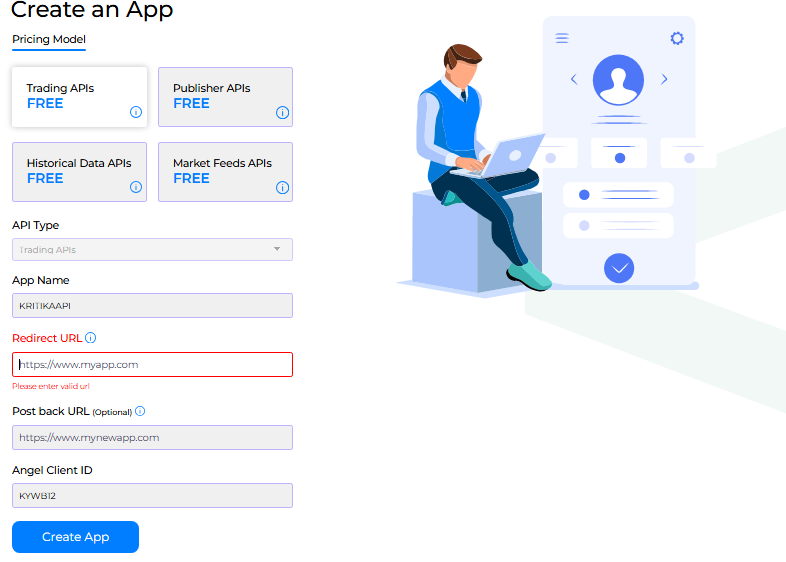Focus the Post back URL field
The height and width of the screenshot is (562, 786).
click(x=152, y=438)
